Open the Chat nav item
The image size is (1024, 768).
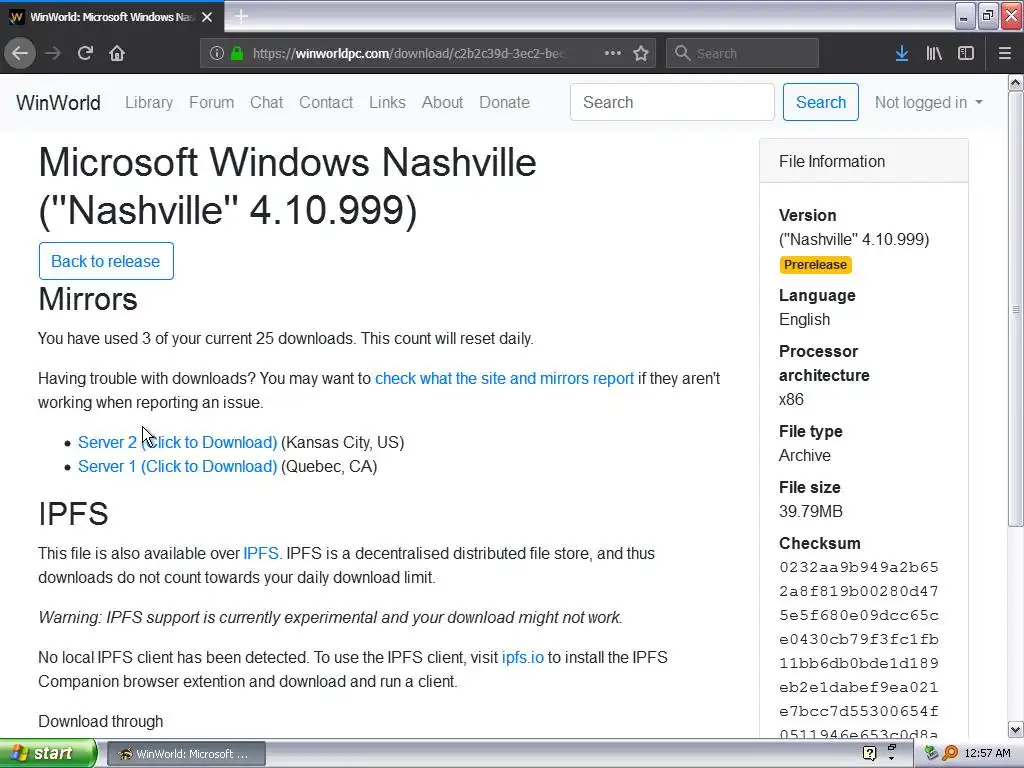(266, 103)
